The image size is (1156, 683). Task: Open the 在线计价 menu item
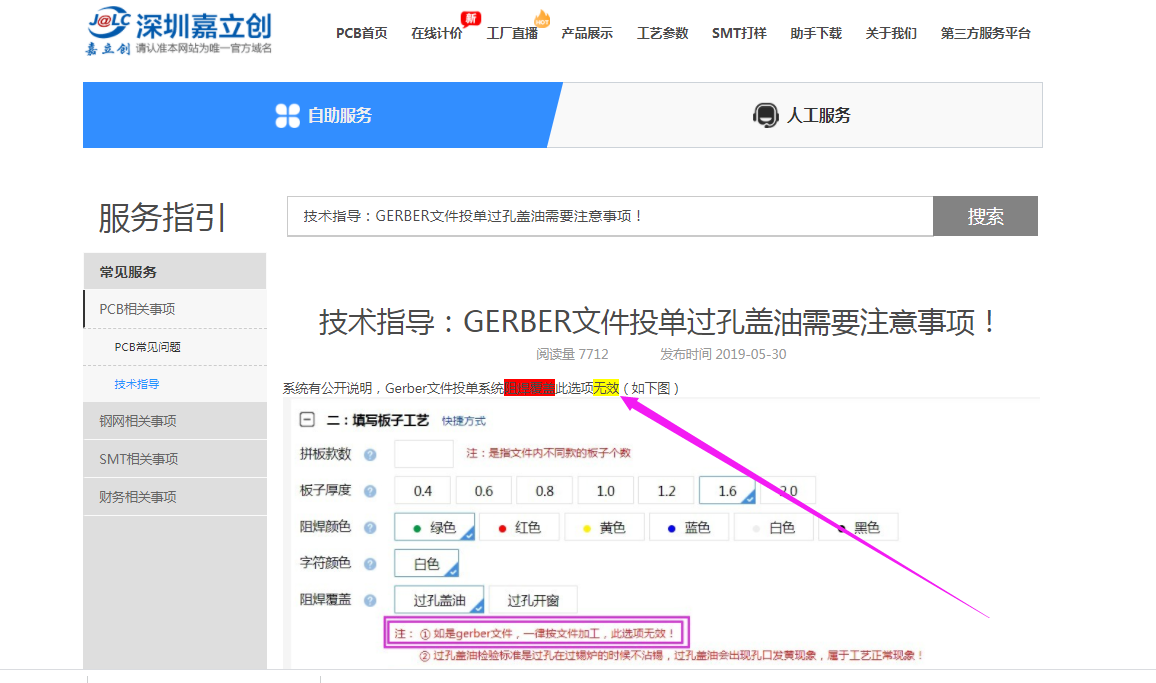point(436,33)
